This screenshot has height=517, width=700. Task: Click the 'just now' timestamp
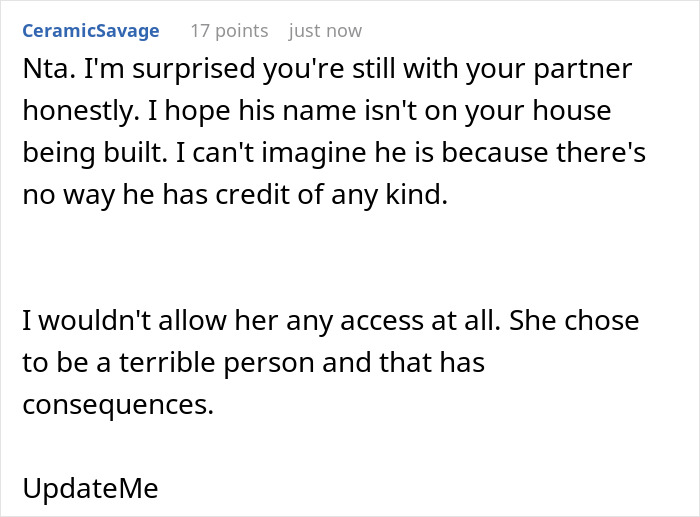(325, 31)
